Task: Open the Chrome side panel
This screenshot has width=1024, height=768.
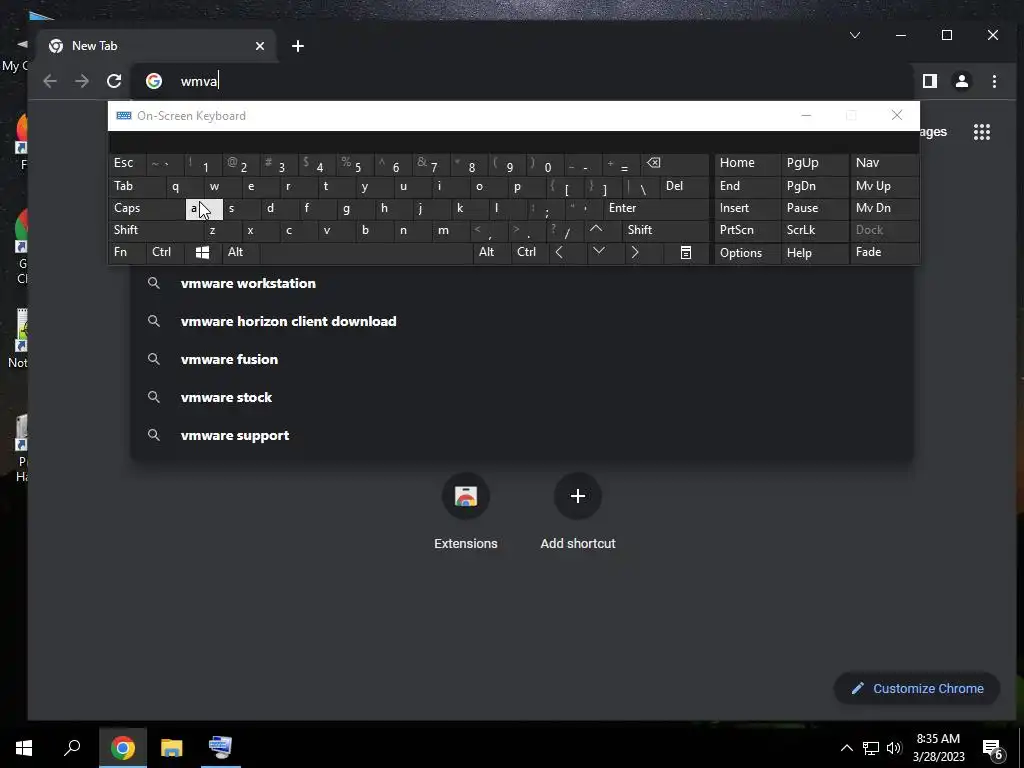Action: tap(929, 81)
